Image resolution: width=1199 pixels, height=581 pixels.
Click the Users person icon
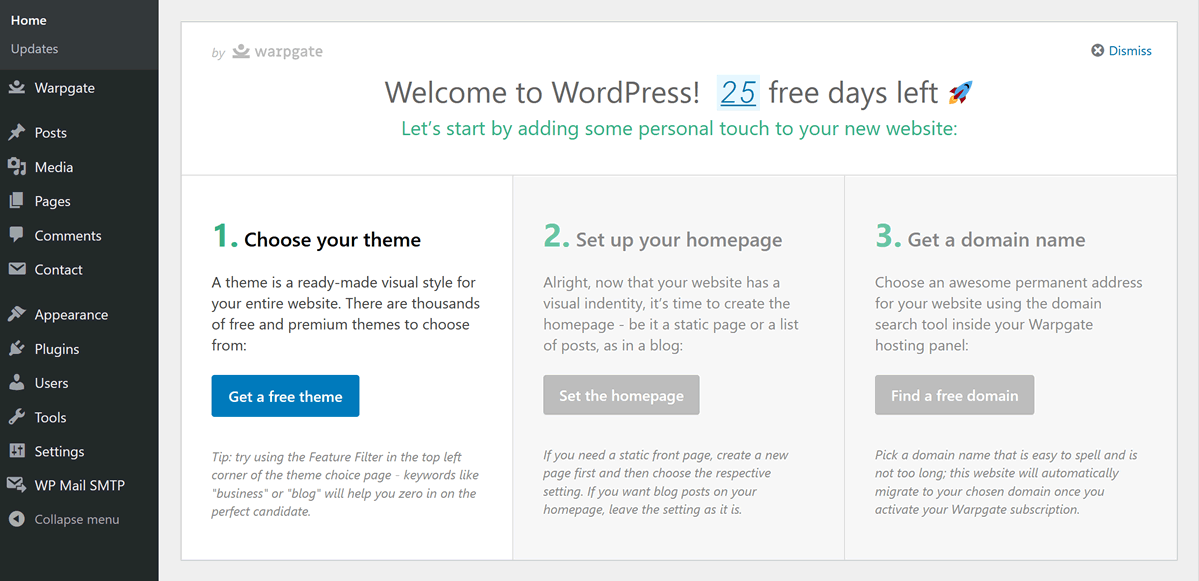coord(16,383)
